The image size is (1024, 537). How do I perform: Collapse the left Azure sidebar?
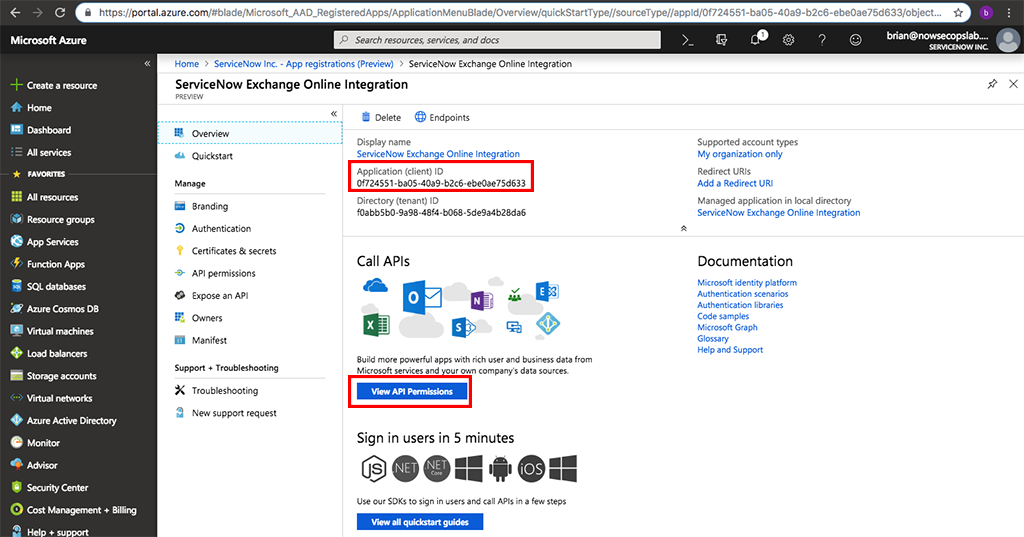147,63
